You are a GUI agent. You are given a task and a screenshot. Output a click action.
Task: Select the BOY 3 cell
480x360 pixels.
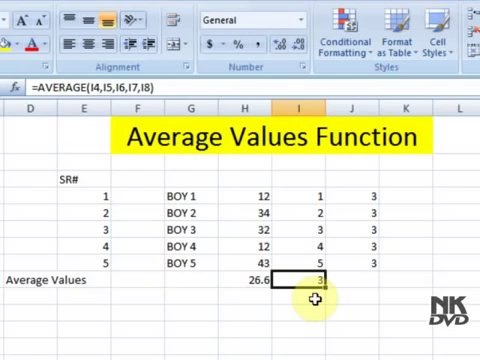click(191, 230)
